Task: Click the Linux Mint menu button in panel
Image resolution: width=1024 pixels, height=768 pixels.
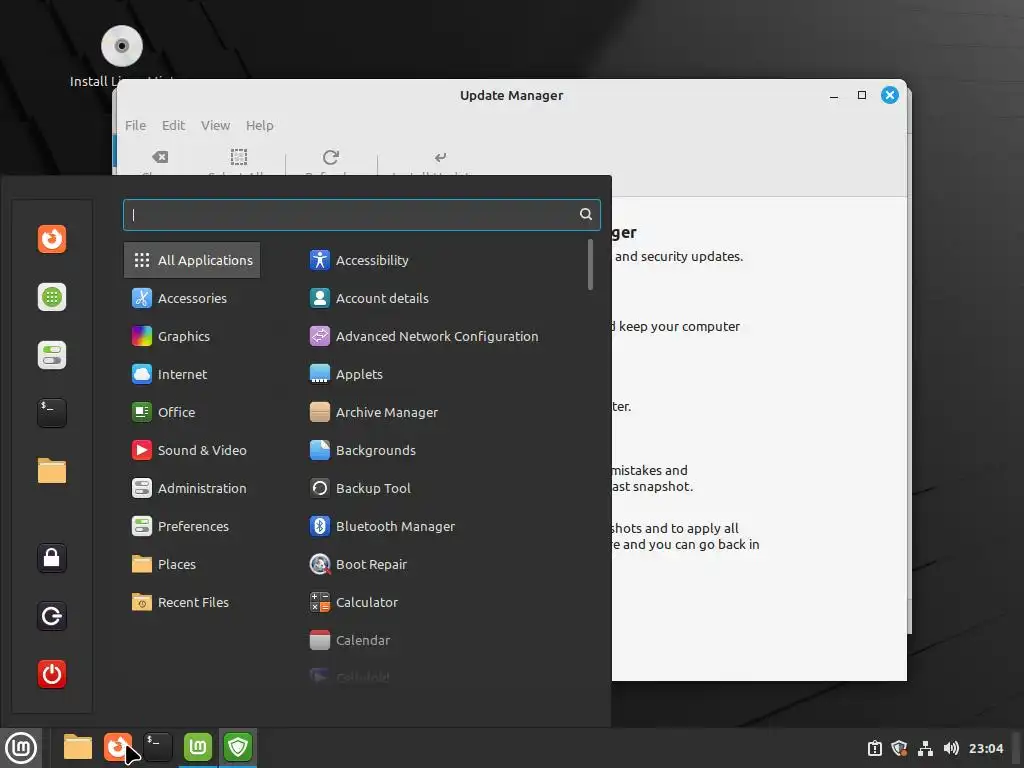Action: [21, 748]
